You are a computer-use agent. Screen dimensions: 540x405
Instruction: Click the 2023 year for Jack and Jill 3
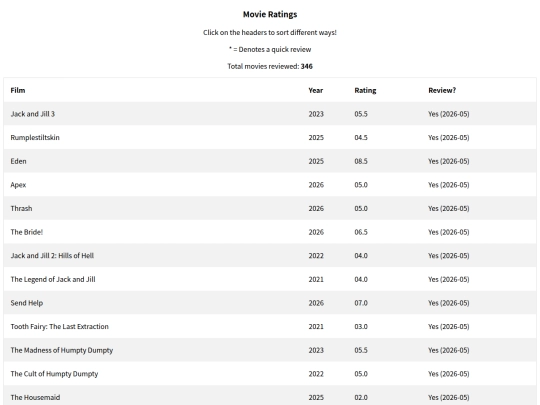316,114
